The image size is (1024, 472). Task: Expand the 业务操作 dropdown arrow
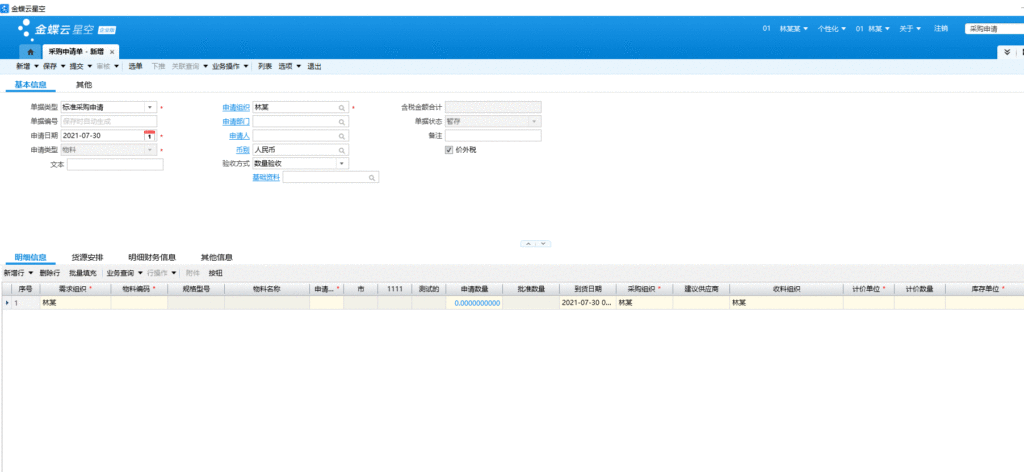point(246,67)
